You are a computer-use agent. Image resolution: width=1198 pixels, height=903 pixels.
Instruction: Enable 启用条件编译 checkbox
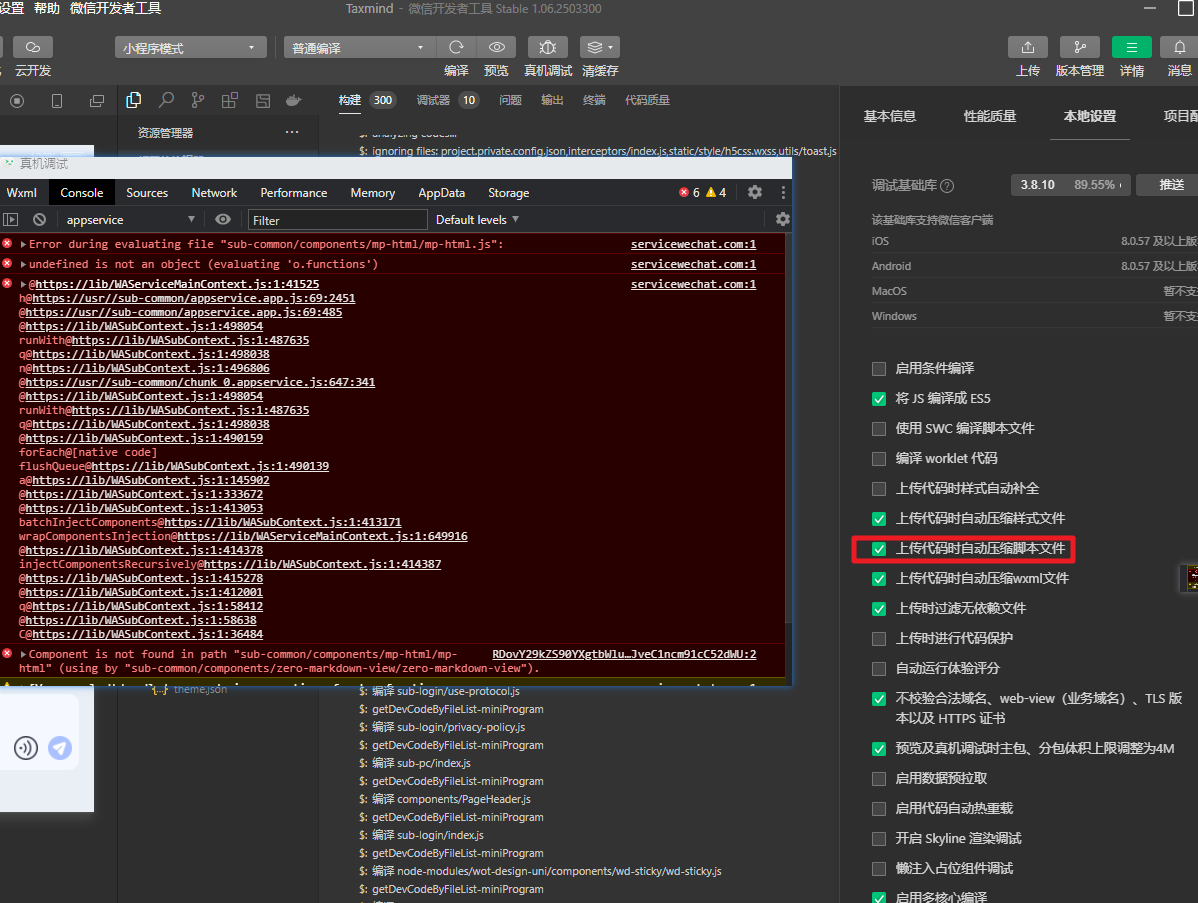click(x=879, y=368)
